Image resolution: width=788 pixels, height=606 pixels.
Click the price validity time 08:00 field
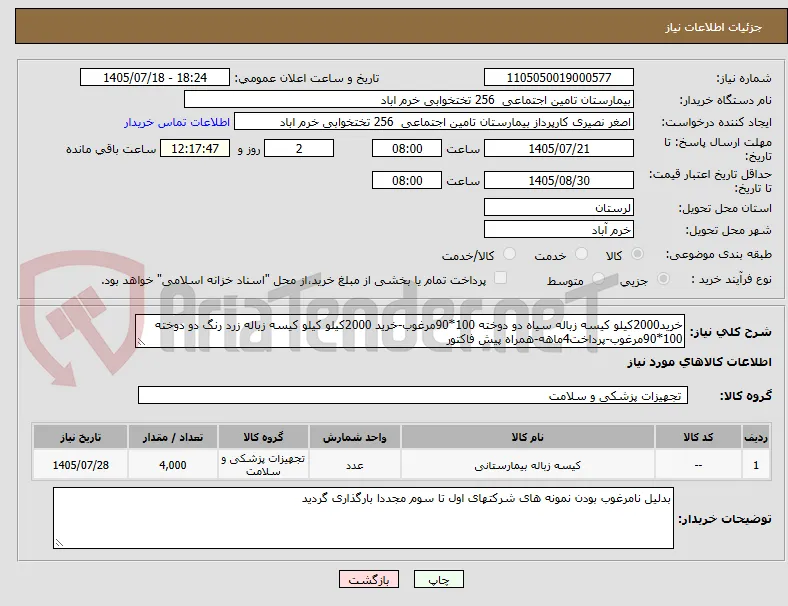pos(407,180)
